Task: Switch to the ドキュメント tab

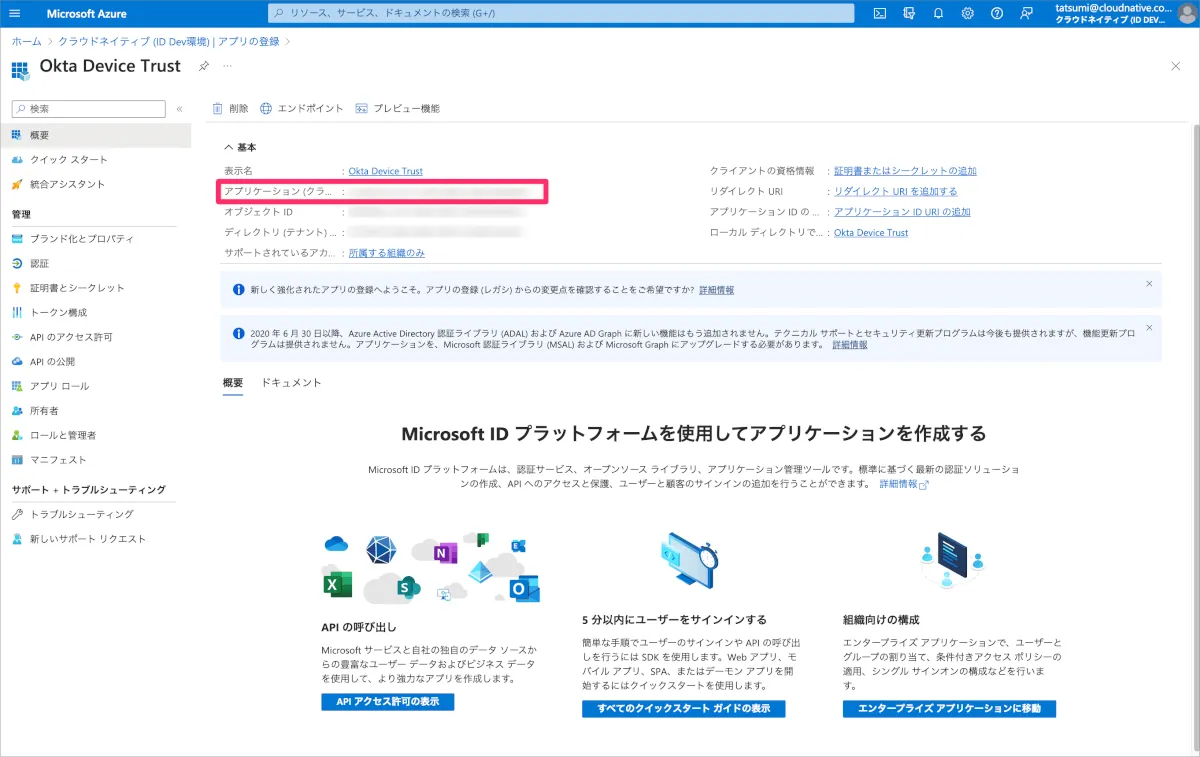Action: point(291,383)
